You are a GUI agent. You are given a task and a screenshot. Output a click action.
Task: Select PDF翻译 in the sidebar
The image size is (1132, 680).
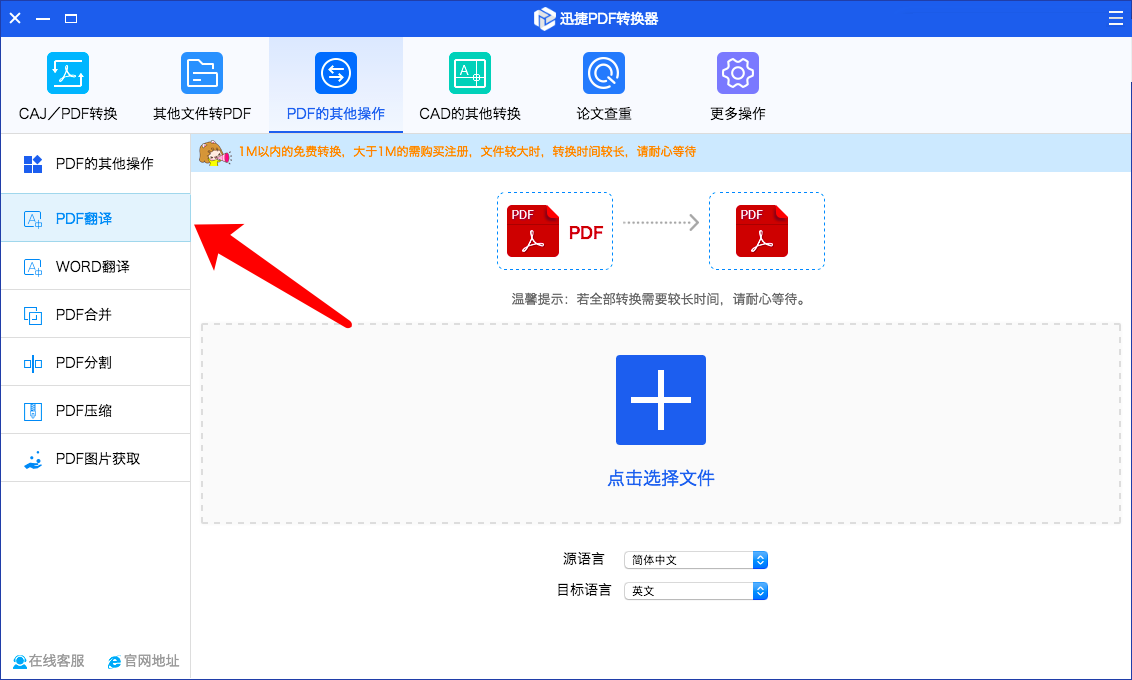pyautogui.click(x=96, y=218)
